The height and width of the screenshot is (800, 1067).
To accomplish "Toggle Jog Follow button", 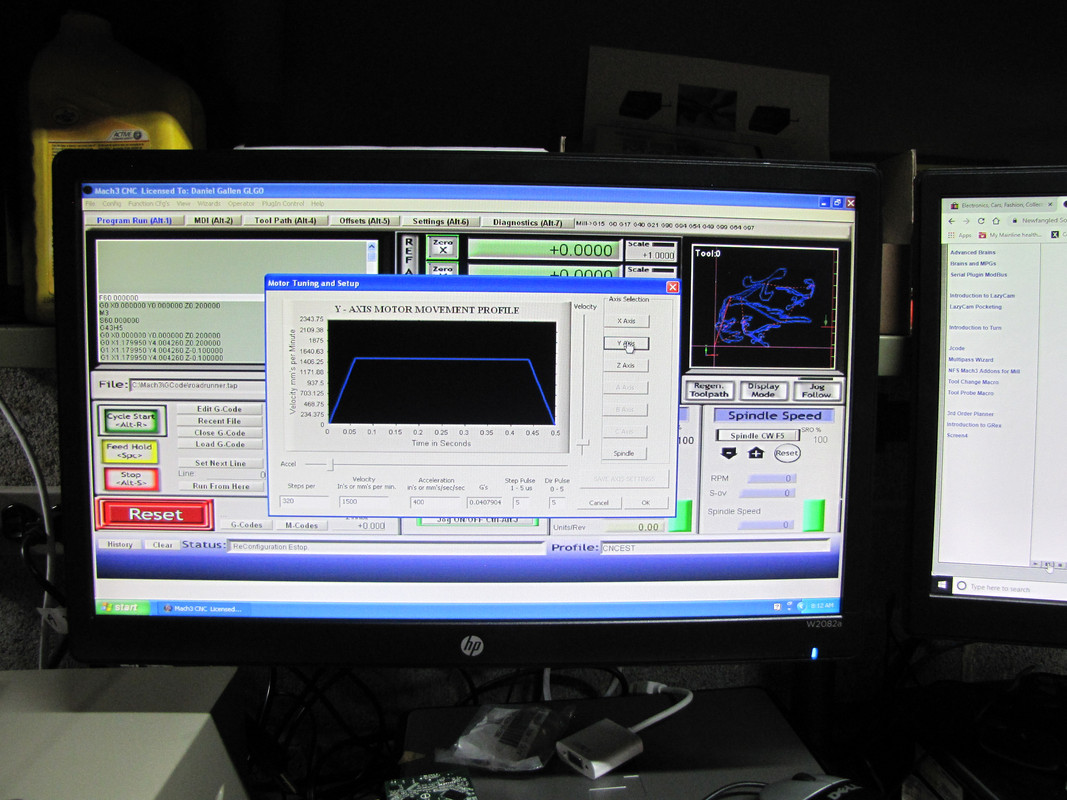I will (x=817, y=390).
